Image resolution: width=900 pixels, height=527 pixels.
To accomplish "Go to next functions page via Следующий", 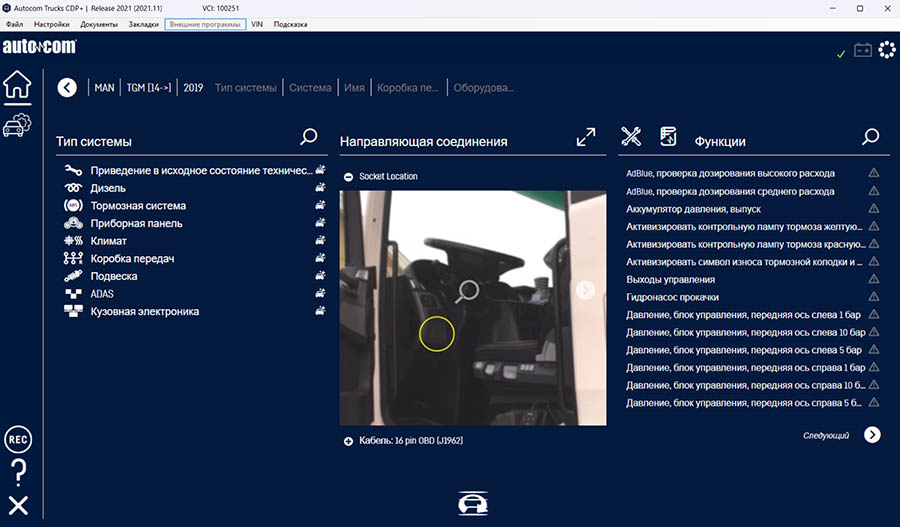I will click(x=872, y=435).
